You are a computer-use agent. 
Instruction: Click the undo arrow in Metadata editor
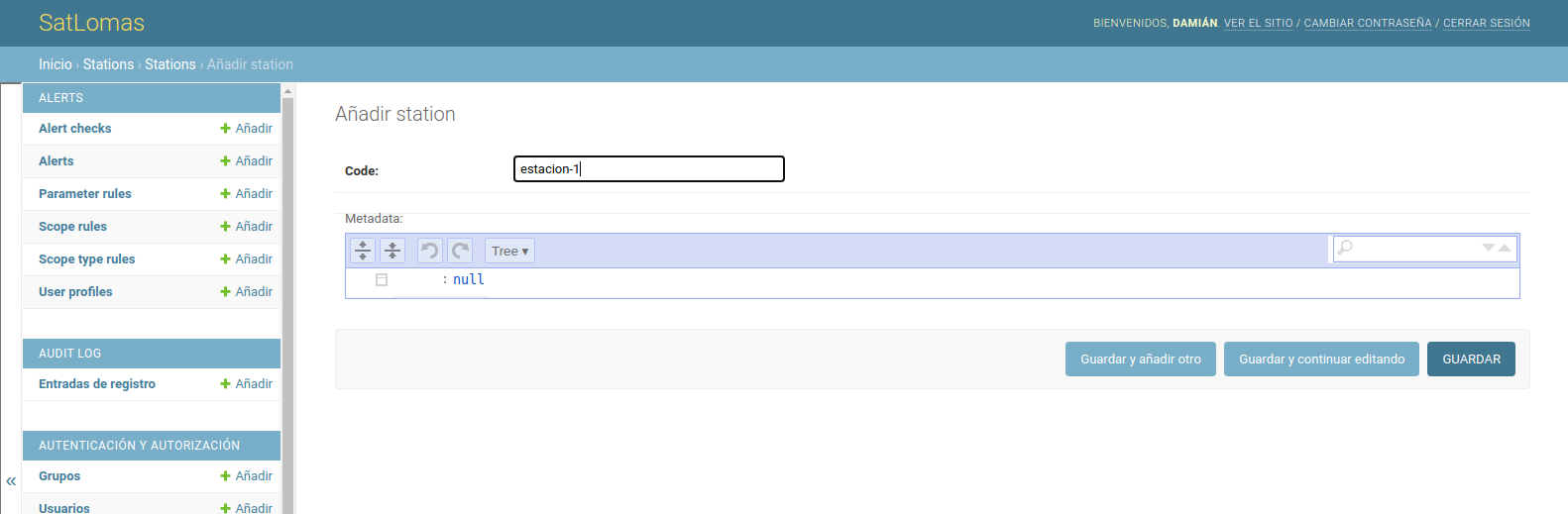coord(429,251)
